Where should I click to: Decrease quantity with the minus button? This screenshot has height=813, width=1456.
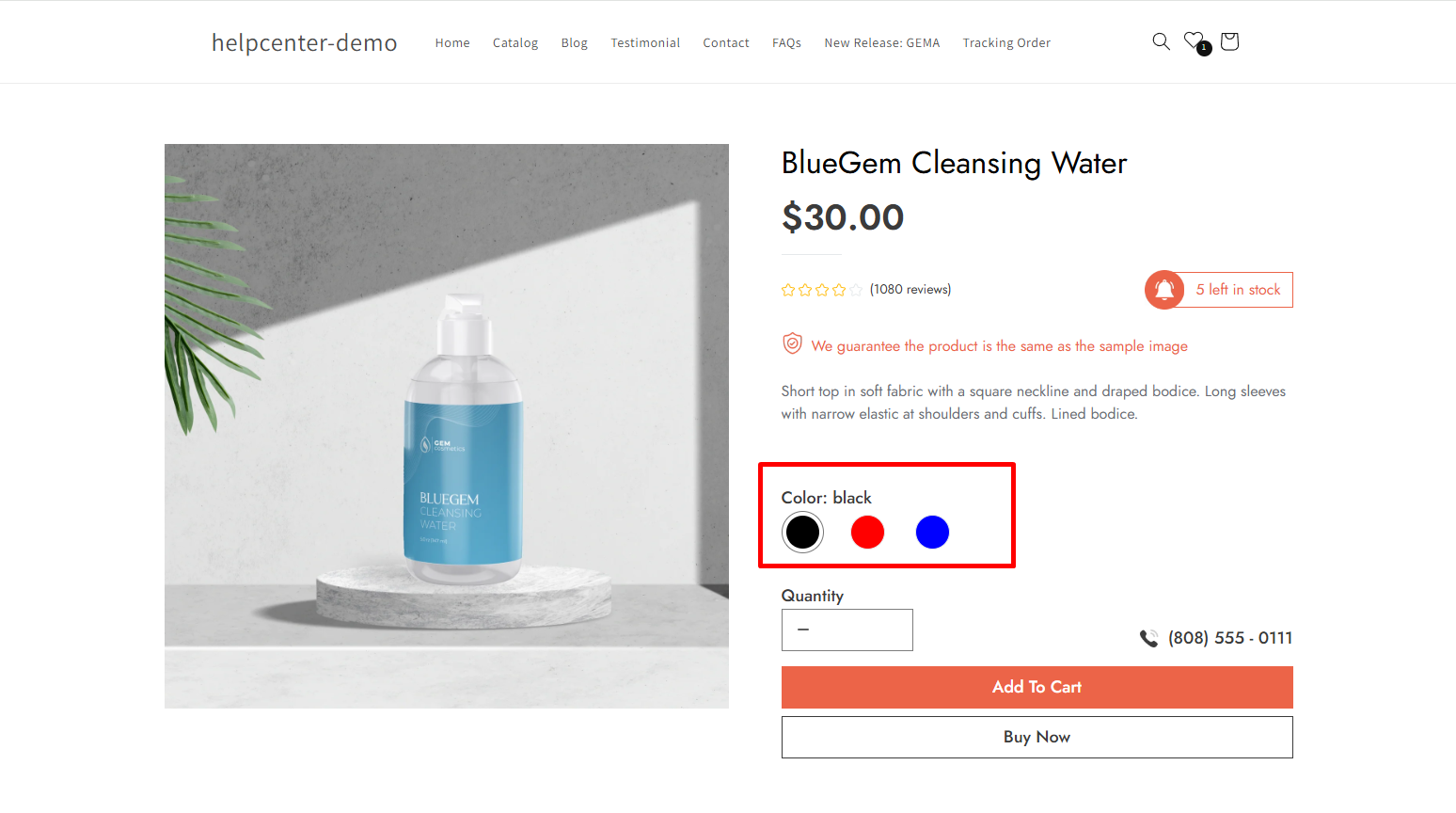click(x=803, y=630)
